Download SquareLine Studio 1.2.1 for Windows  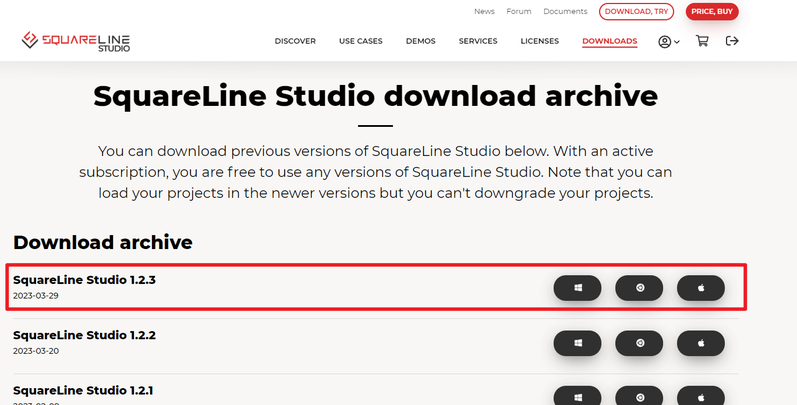click(577, 396)
